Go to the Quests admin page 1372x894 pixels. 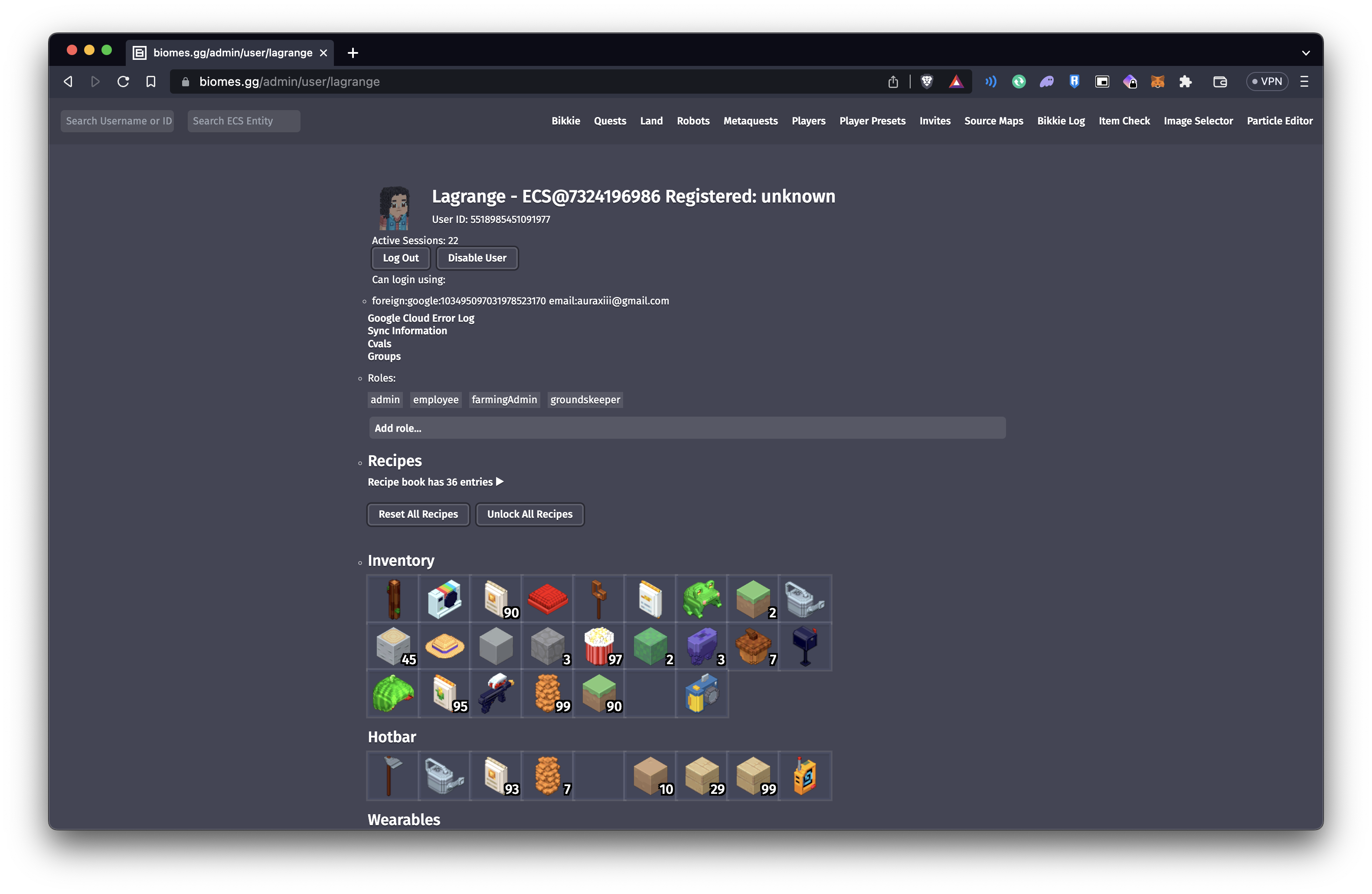pos(610,121)
